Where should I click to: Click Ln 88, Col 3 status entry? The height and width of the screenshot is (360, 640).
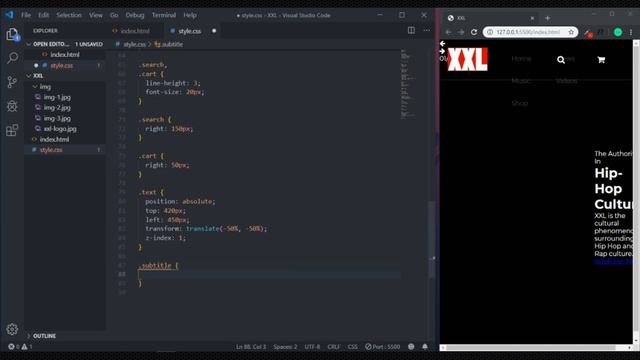tap(251, 347)
